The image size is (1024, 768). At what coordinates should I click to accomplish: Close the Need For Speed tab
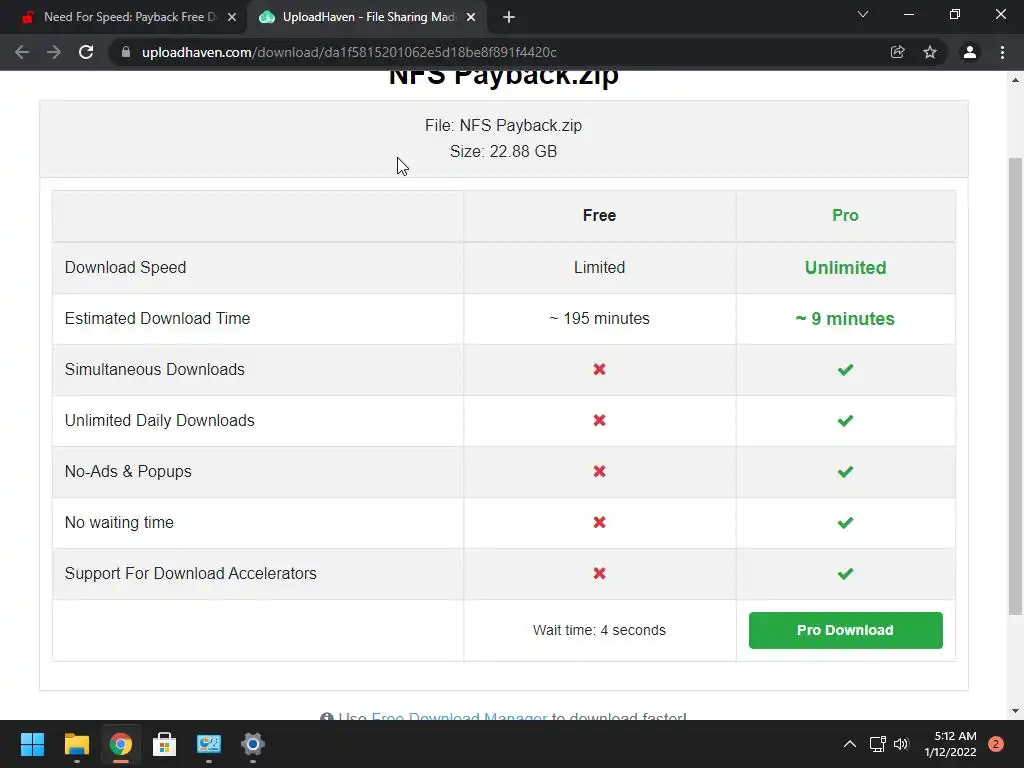tap(232, 18)
